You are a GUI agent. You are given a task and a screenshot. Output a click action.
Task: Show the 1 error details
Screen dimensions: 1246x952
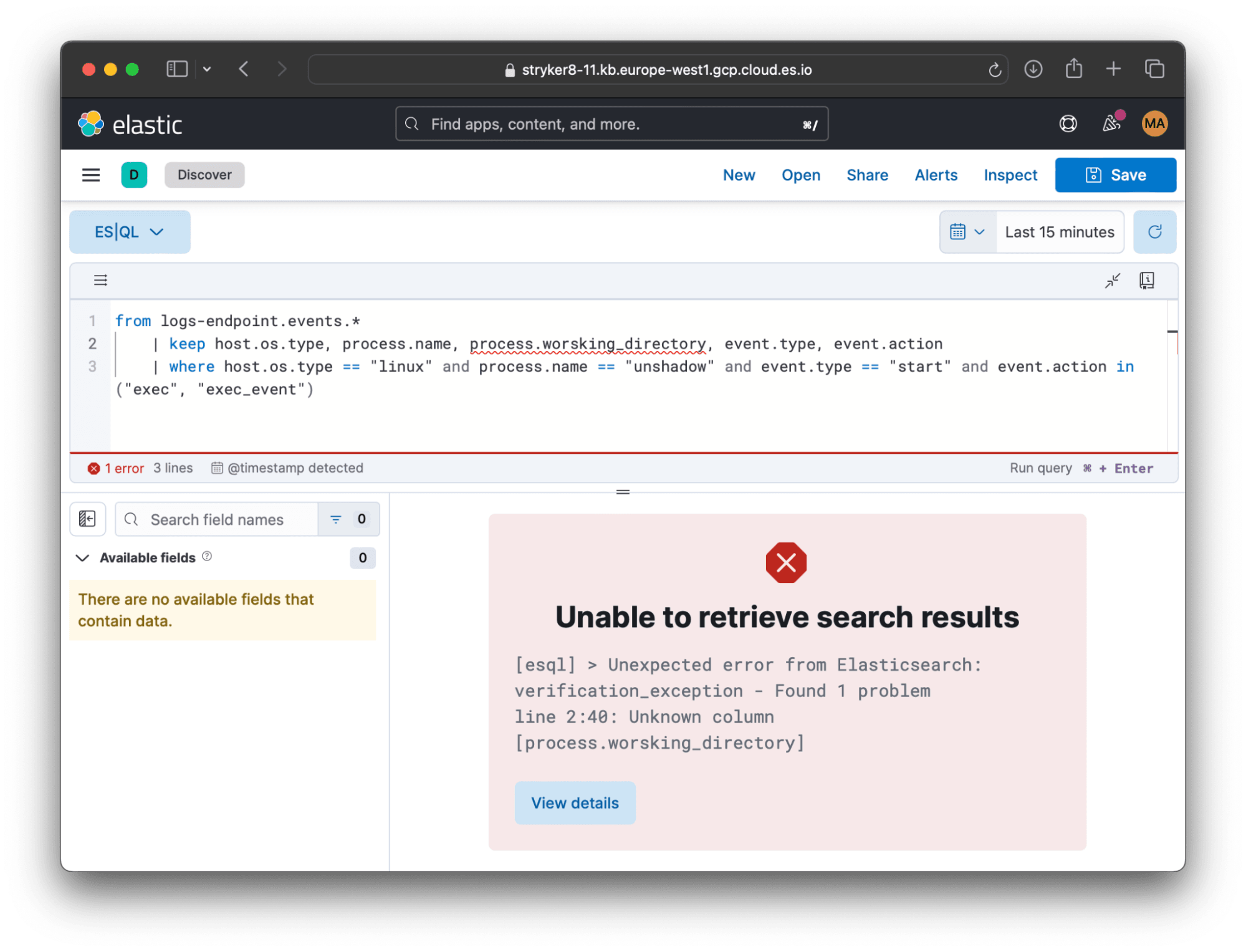click(x=116, y=468)
